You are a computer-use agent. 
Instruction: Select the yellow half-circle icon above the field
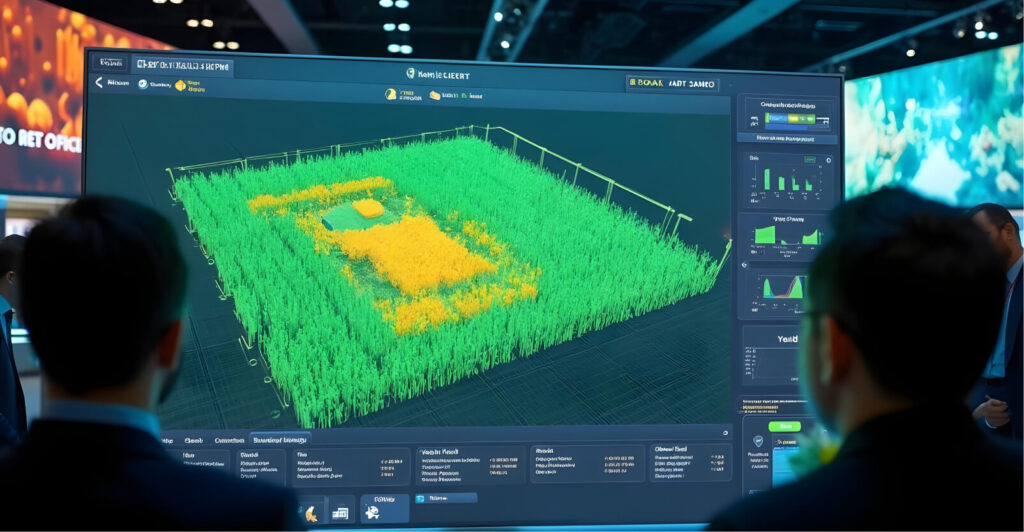pos(391,94)
